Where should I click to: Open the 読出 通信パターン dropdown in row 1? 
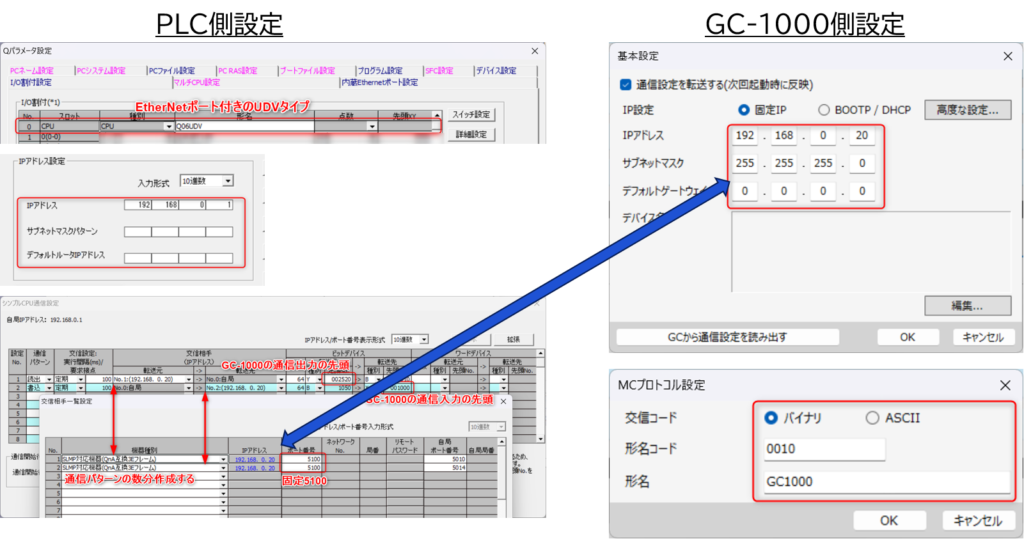pos(48,379)
